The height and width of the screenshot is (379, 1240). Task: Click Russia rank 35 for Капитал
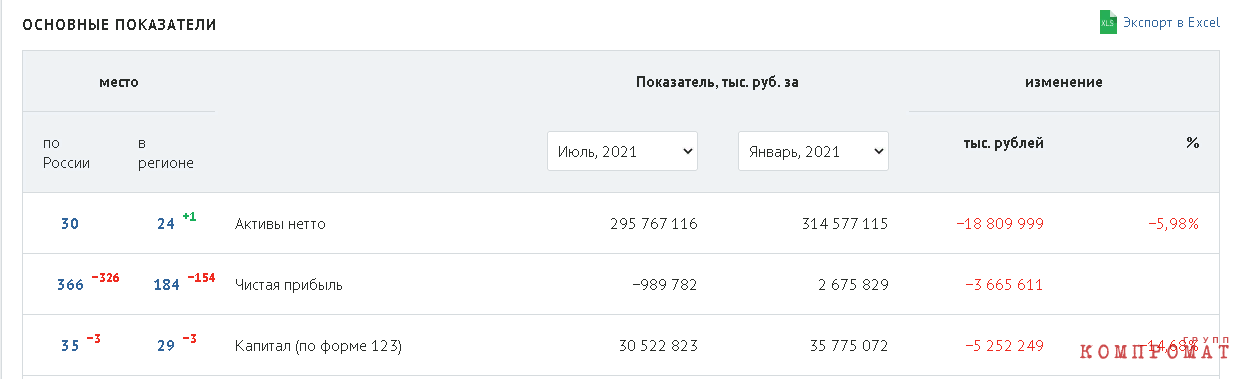70,346
